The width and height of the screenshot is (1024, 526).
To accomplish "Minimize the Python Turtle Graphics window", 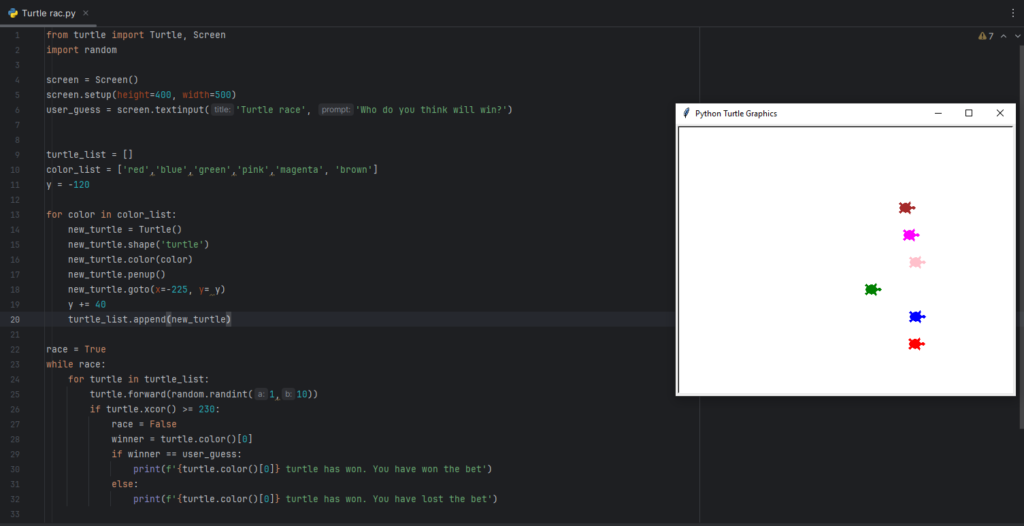I will tap(938, 113).
